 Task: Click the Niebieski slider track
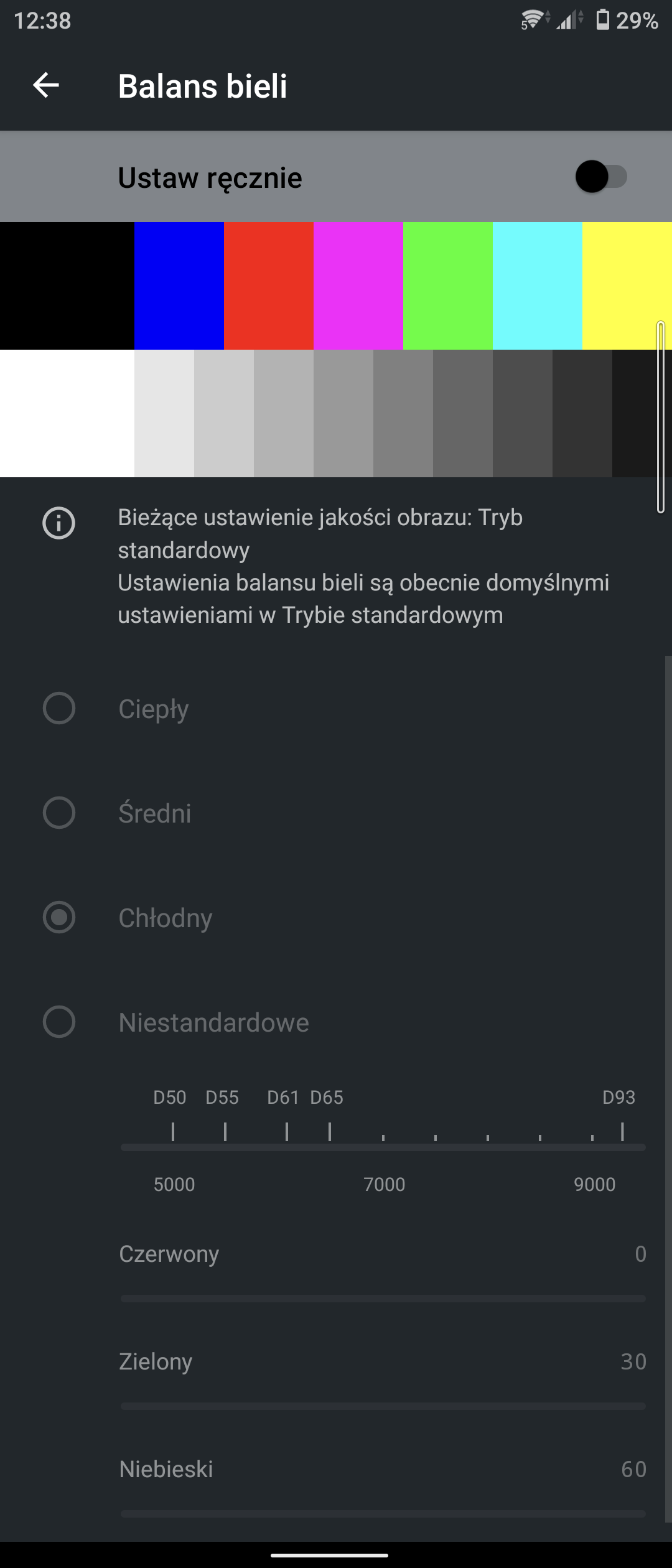point(383,1513)
